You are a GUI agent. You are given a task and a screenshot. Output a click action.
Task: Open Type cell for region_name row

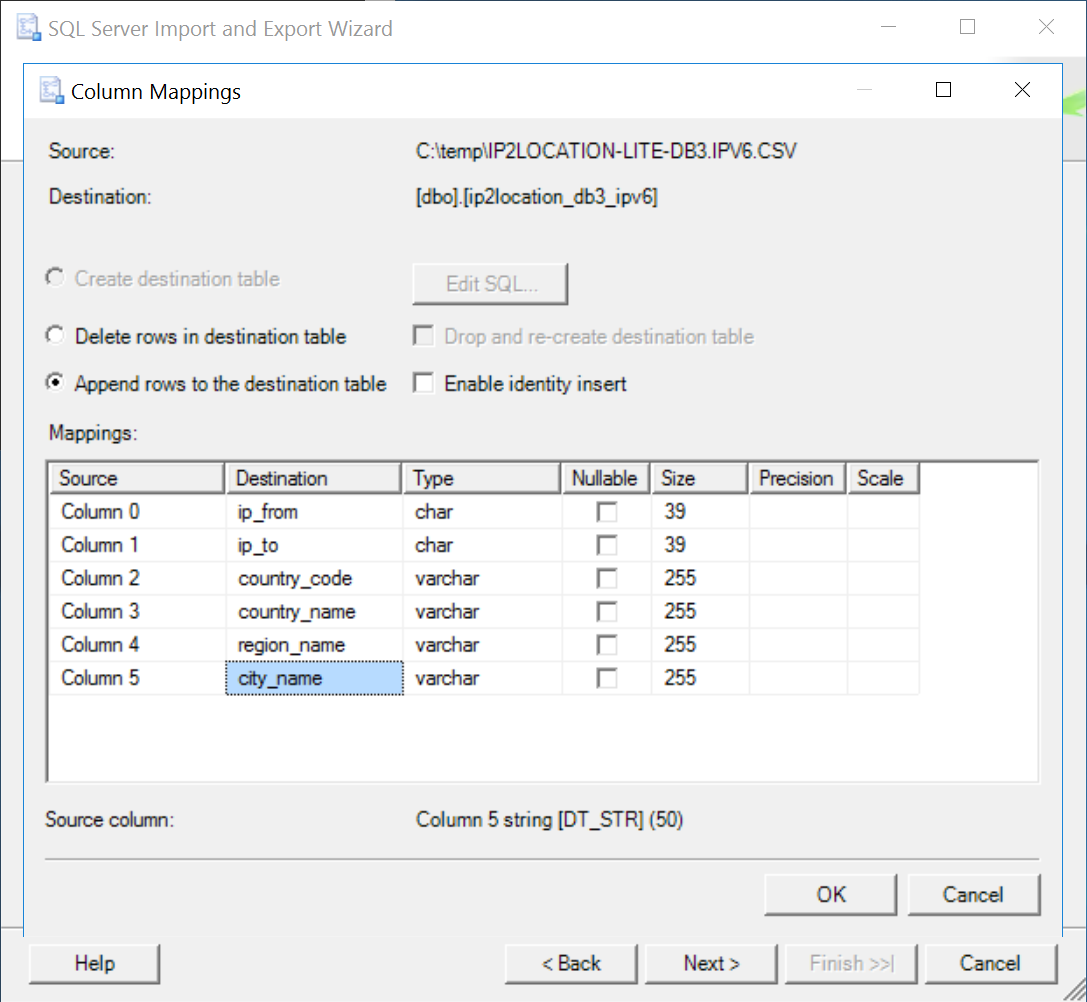[481, 645]
